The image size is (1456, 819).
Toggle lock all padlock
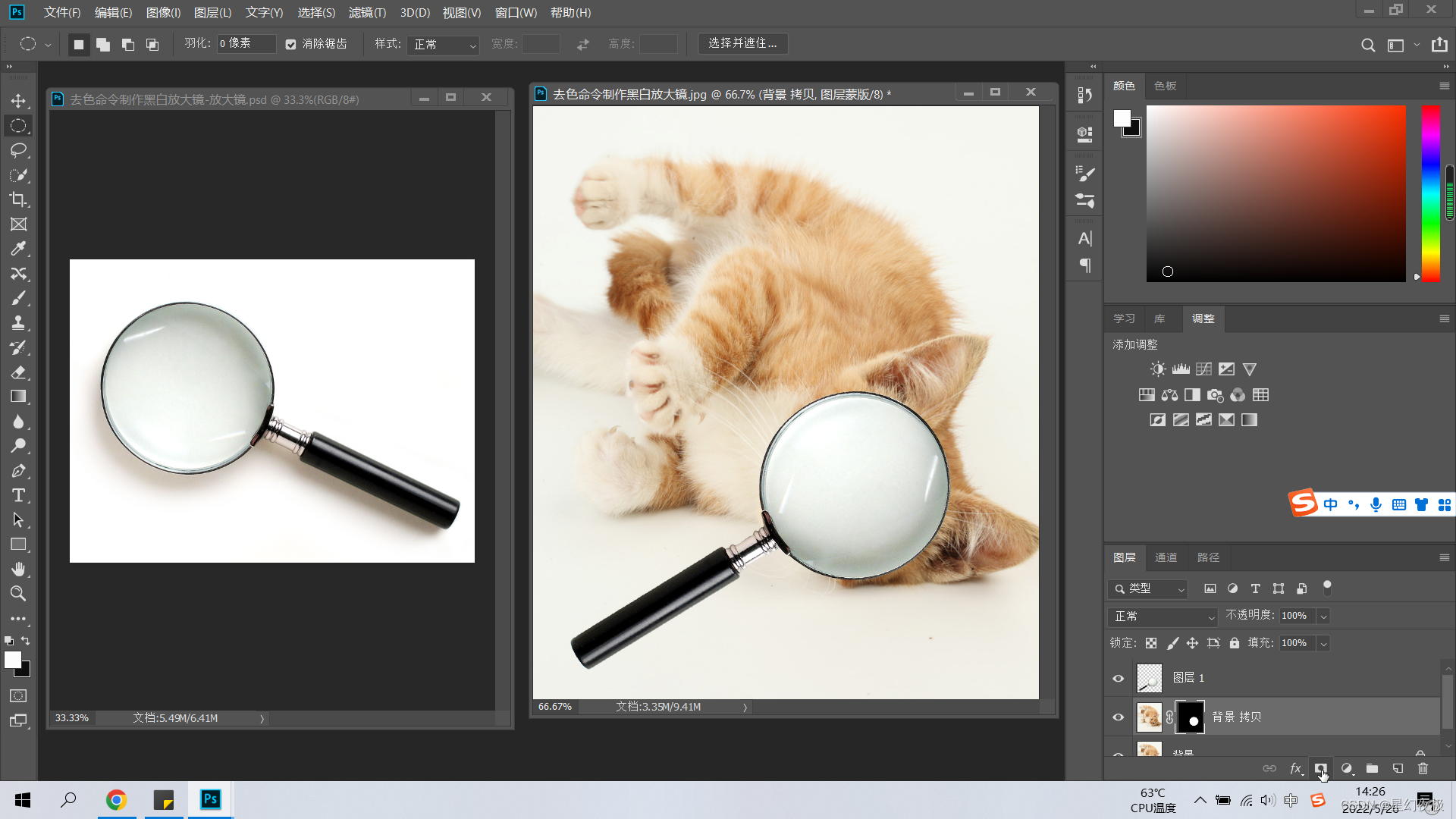click(1235, 643)
